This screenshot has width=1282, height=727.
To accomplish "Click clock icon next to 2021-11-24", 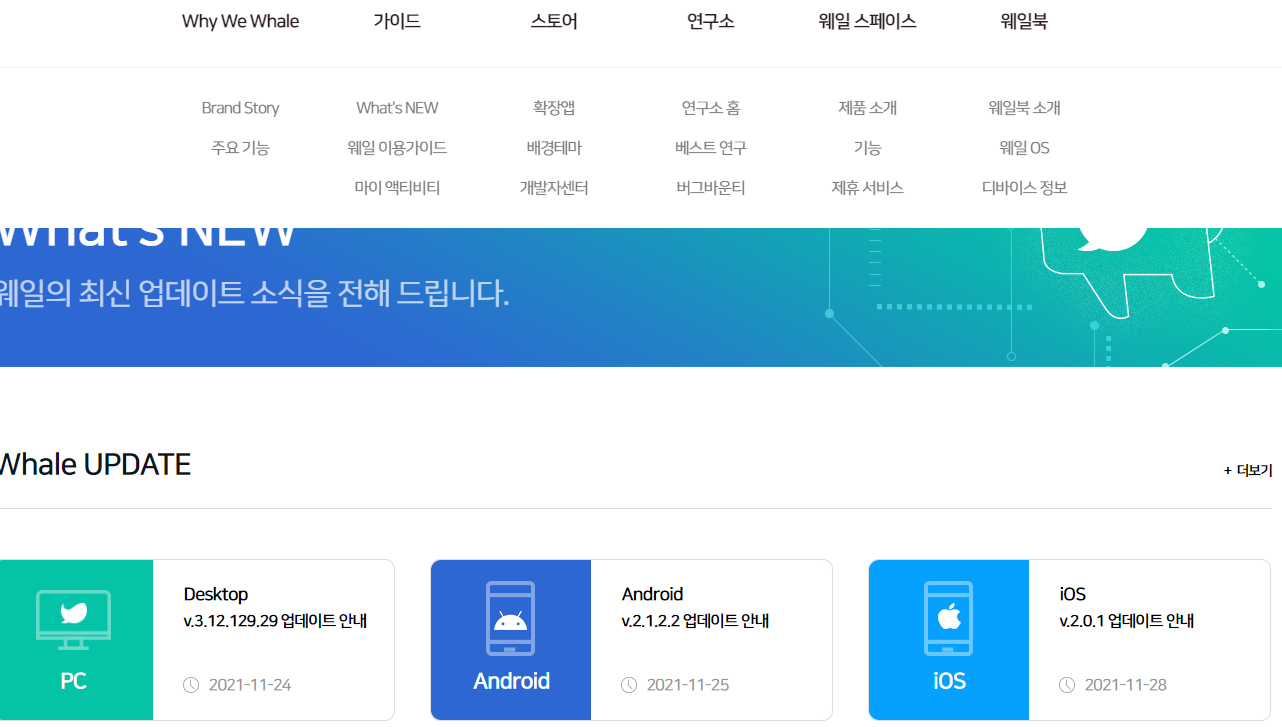I will tap(191, 685).
